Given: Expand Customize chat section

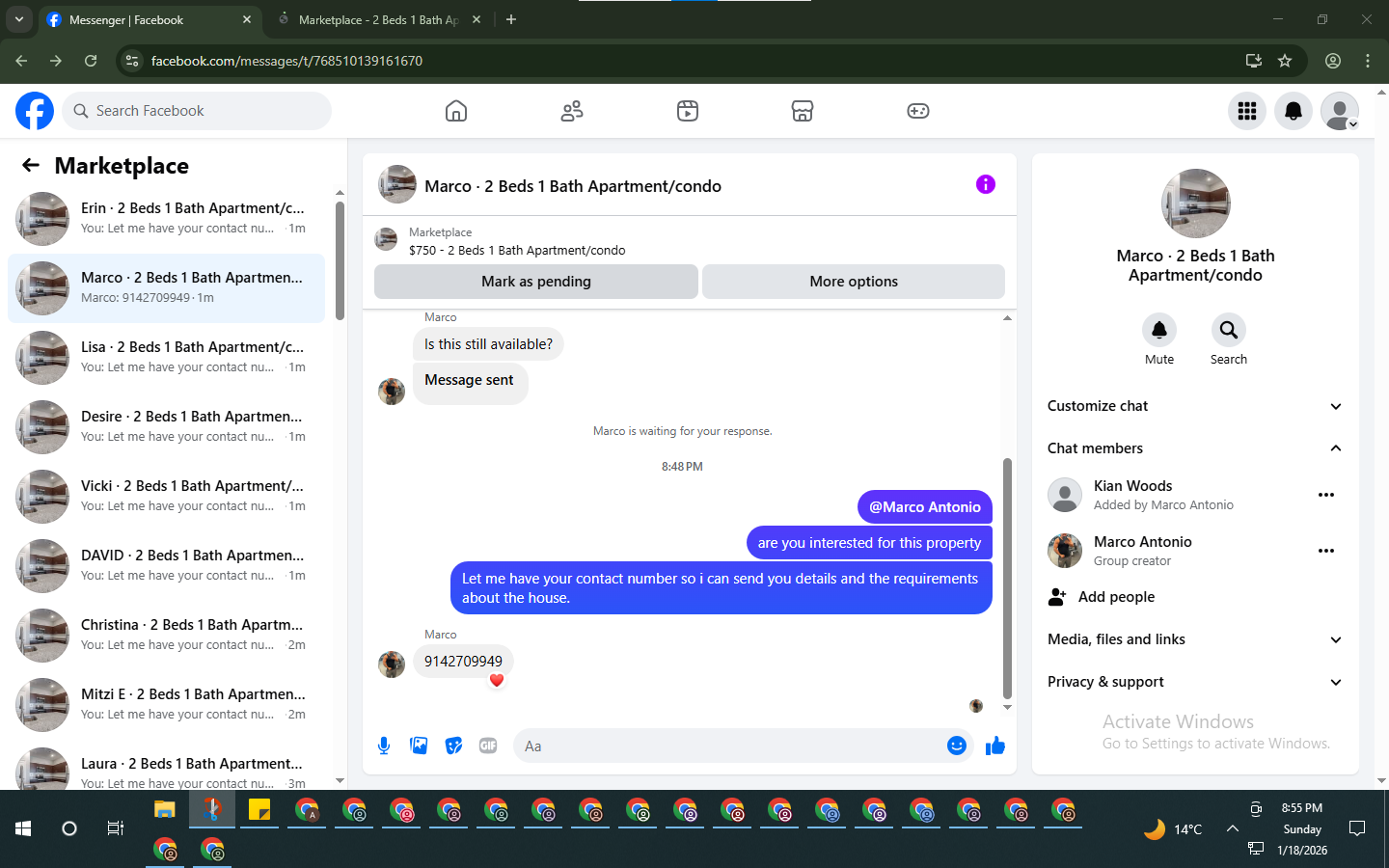Looking at the screenshot, I should click(1195, 406).
